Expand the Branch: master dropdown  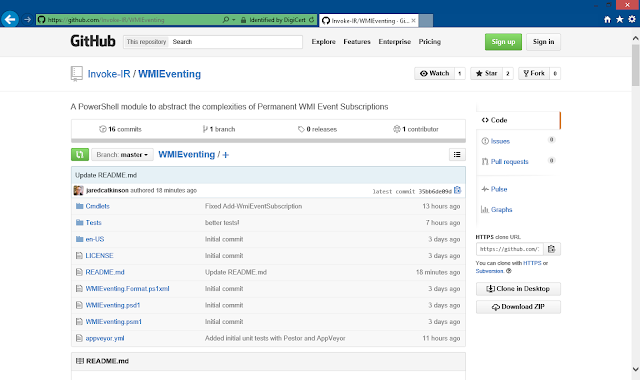pos(122,155)
